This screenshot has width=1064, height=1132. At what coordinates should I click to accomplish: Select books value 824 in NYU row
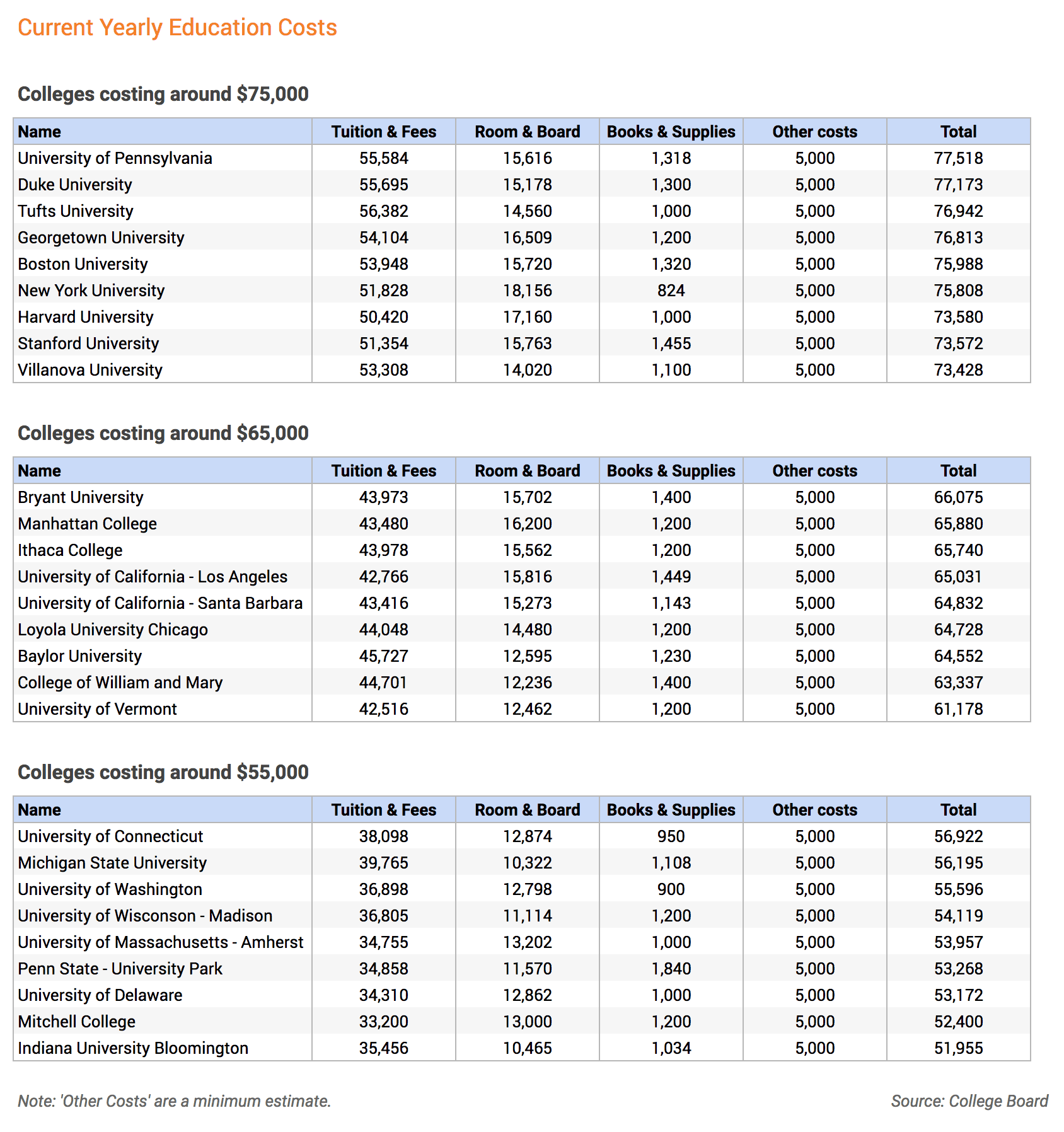(x=671, y=291)
